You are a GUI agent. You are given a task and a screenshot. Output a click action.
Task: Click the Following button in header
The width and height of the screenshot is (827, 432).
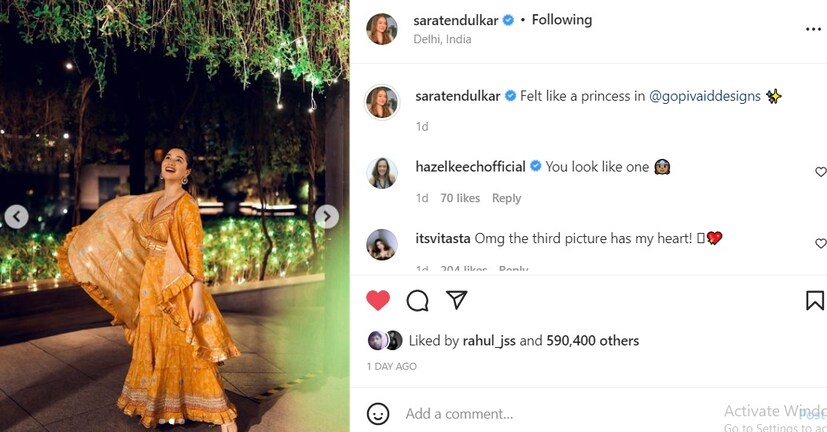point(561,20)
